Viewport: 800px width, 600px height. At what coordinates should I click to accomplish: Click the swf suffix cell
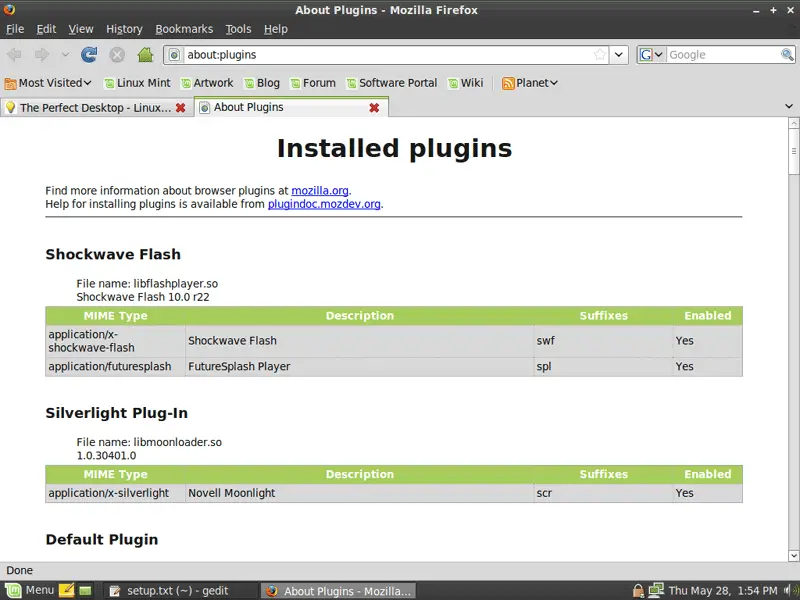pos(604,341)
